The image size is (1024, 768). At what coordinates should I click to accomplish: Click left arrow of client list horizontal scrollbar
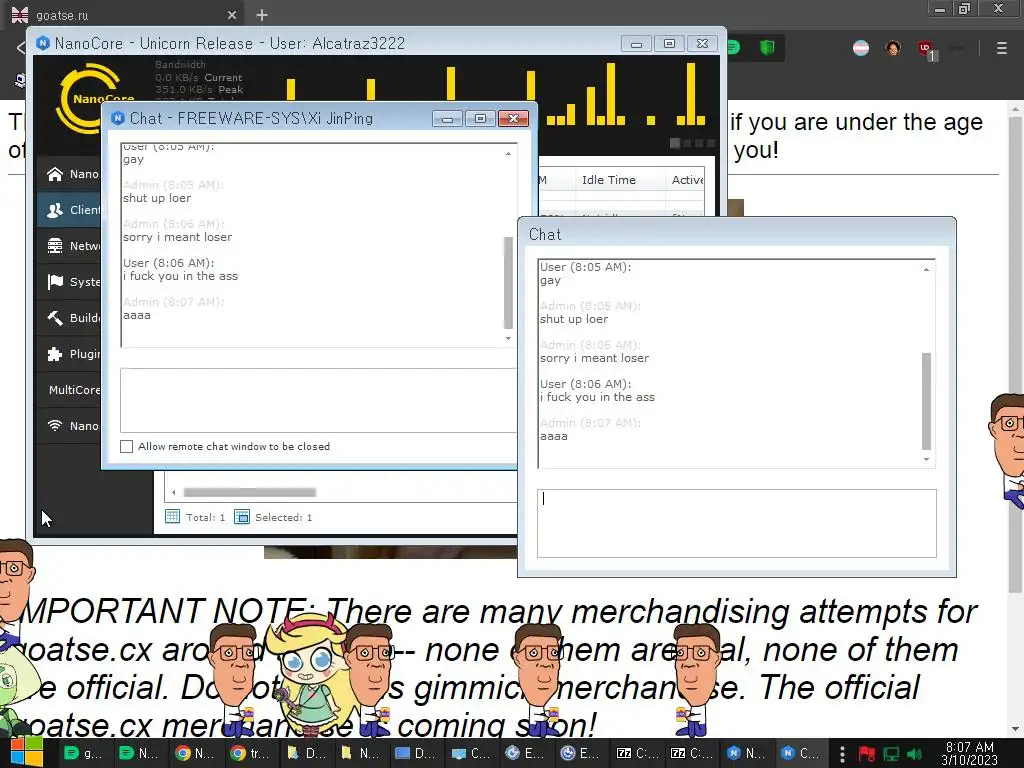(174, 492)
